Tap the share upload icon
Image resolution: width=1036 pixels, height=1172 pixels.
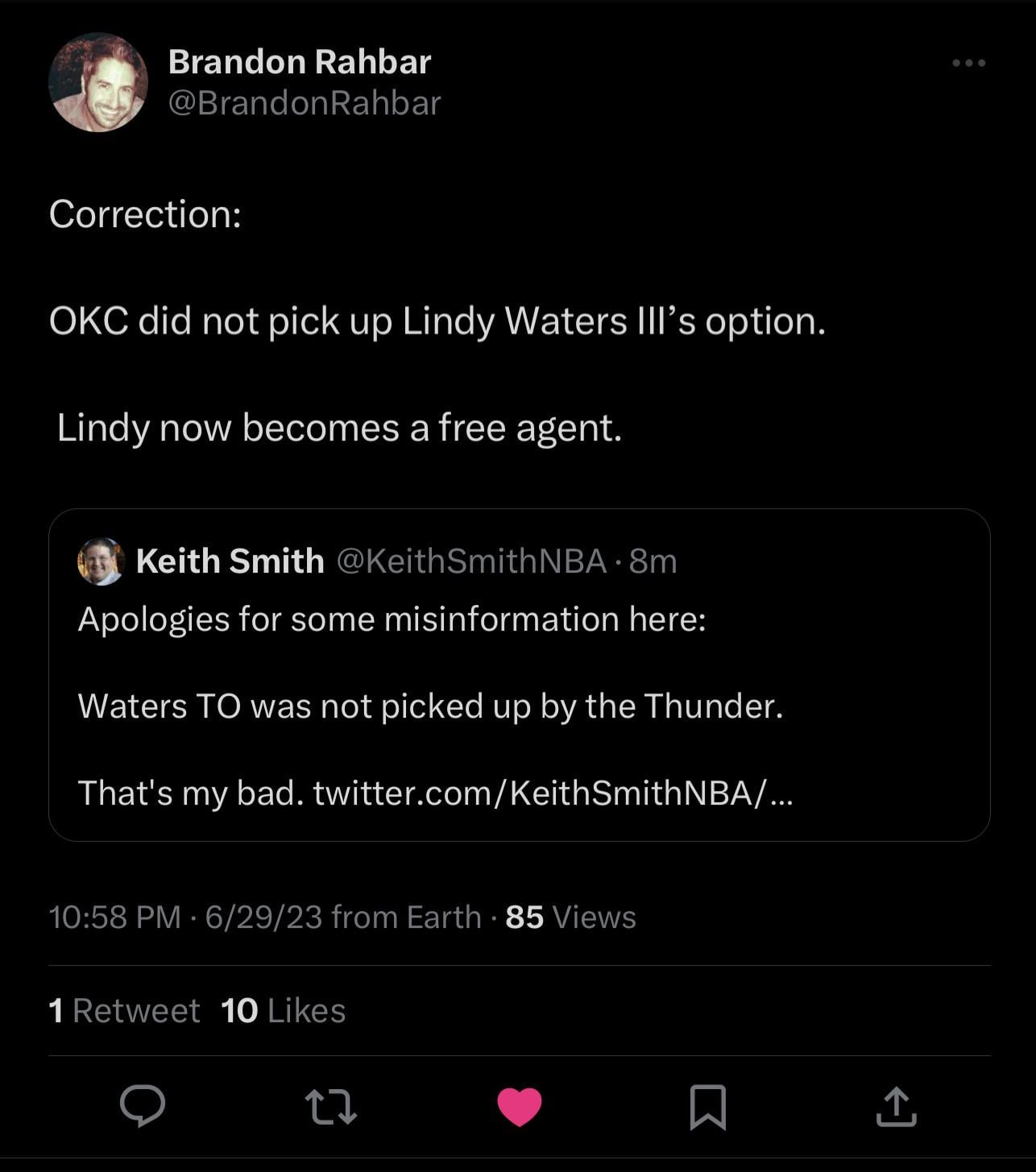(x=896, y=1106)
